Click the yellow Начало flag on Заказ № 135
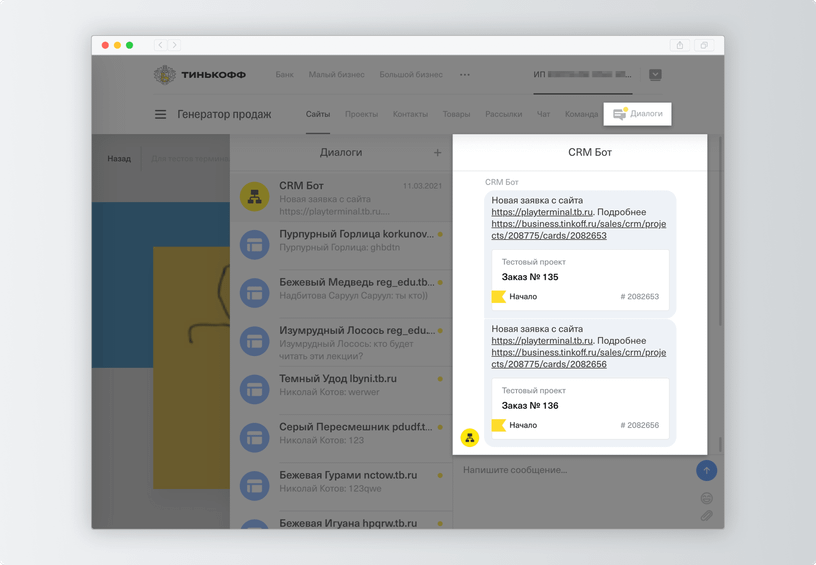 pyautogui.click(x=499, y=297)
